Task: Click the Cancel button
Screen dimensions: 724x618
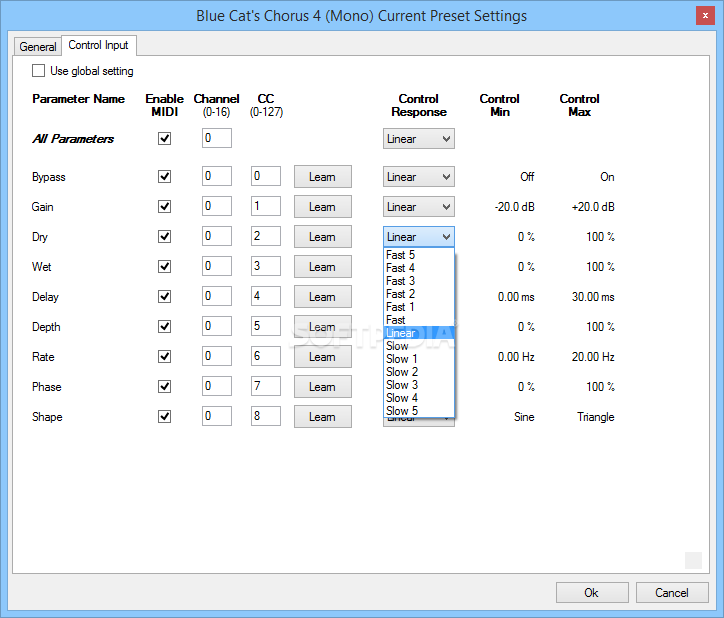Action: pos(672,593)
